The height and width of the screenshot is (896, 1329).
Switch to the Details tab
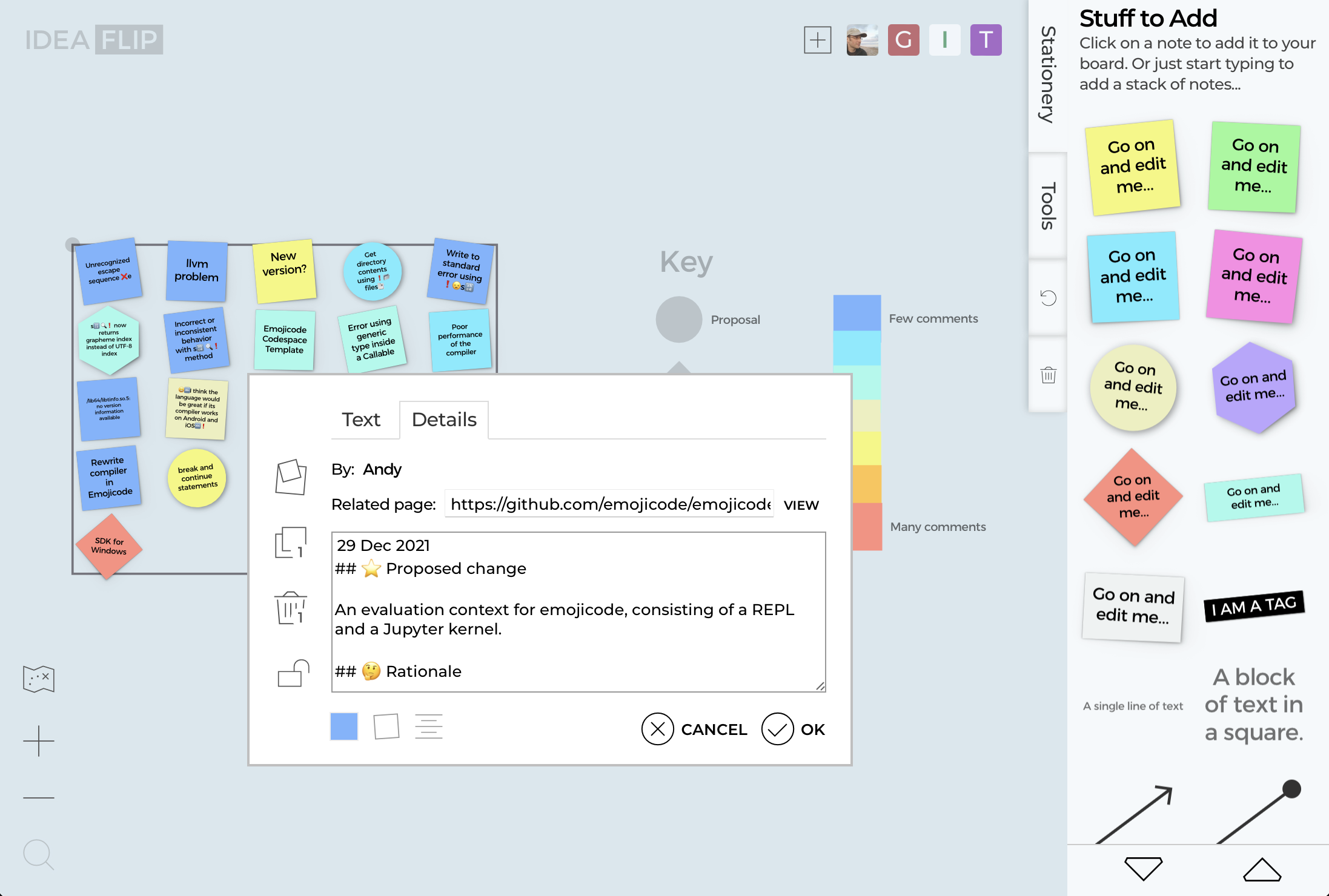[444, 420]
